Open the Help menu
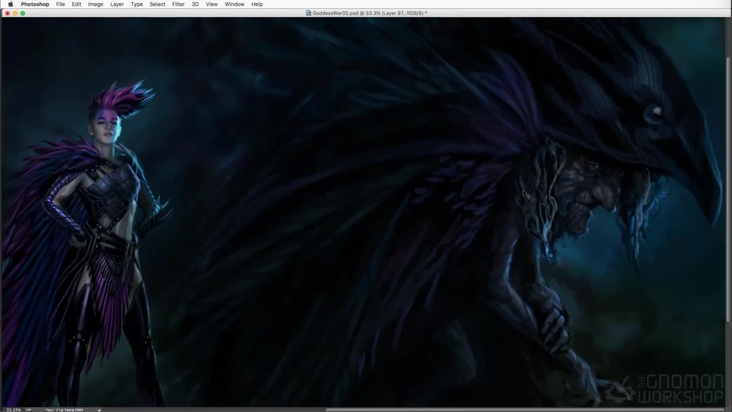This screenshot has width=732, height=412. (x=257, y=4)
